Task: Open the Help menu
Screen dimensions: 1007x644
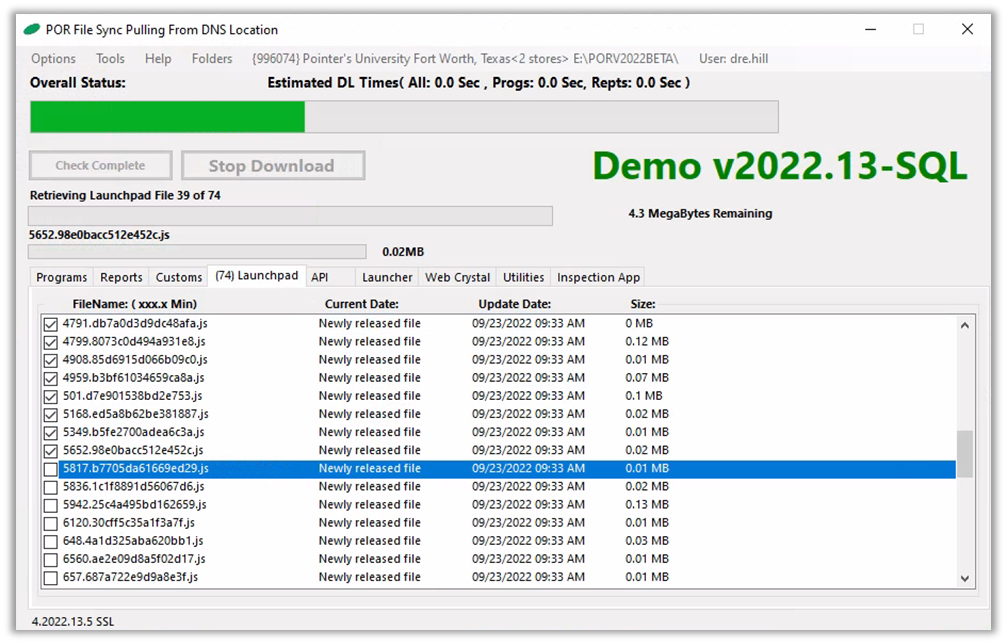Action: (158, 59)
